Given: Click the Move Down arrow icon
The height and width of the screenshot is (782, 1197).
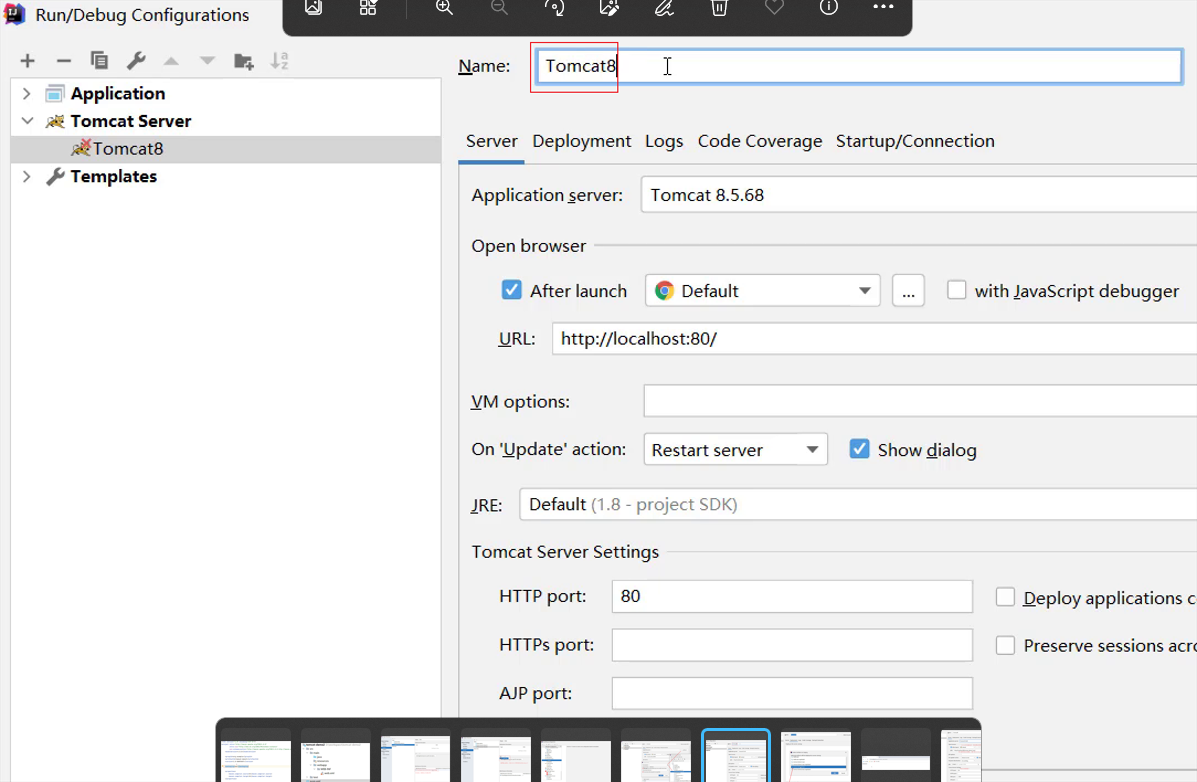Looking at the screenshot, I should (x=207, y=61).
